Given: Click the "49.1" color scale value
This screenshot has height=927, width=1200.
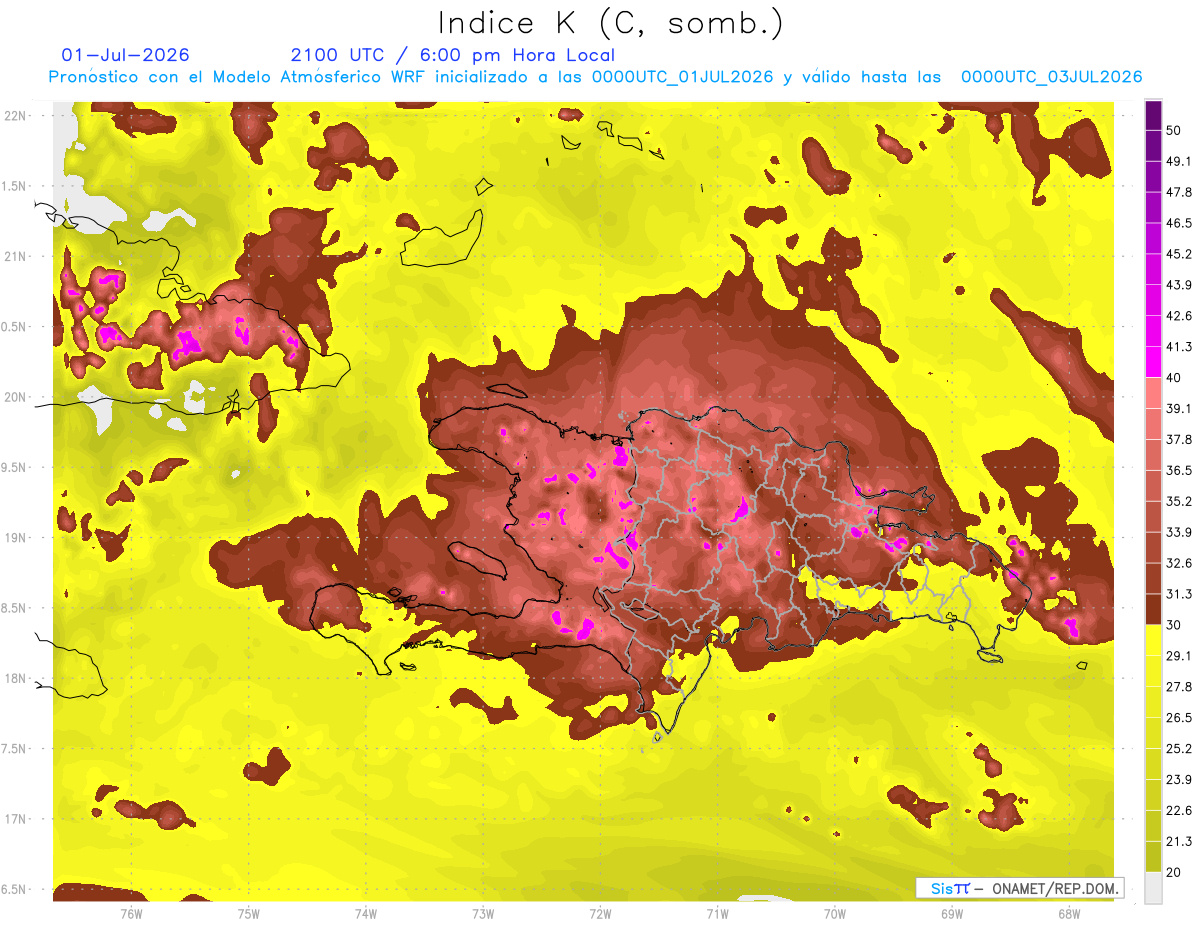Looking at the screenshot, I should tap(1180, 161).
